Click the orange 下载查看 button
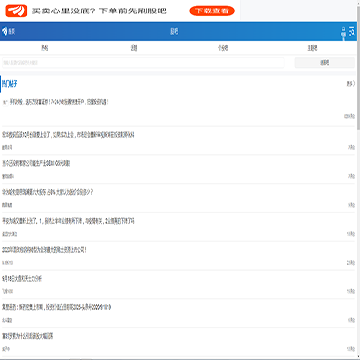This screenshot has height=360, width=360. click(x=212, y=11)
